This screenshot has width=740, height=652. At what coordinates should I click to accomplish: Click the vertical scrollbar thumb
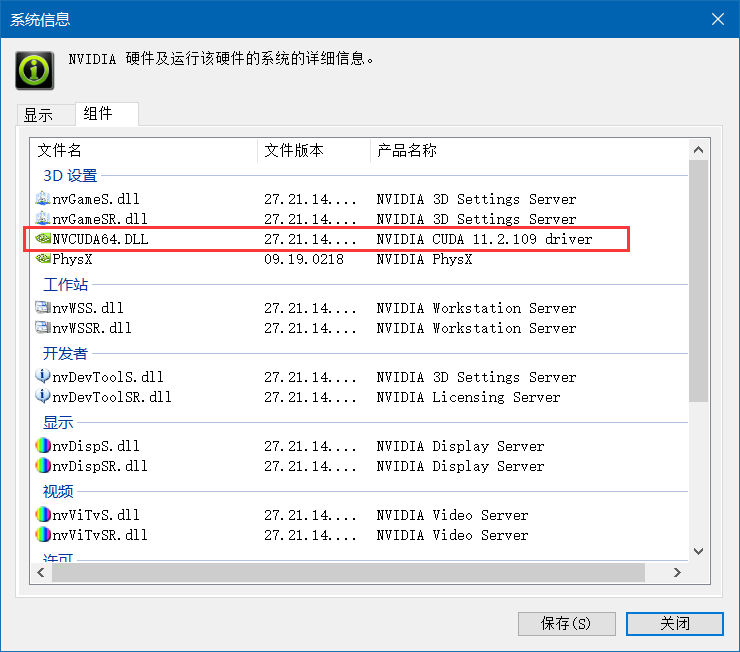[x=698, y=281]
